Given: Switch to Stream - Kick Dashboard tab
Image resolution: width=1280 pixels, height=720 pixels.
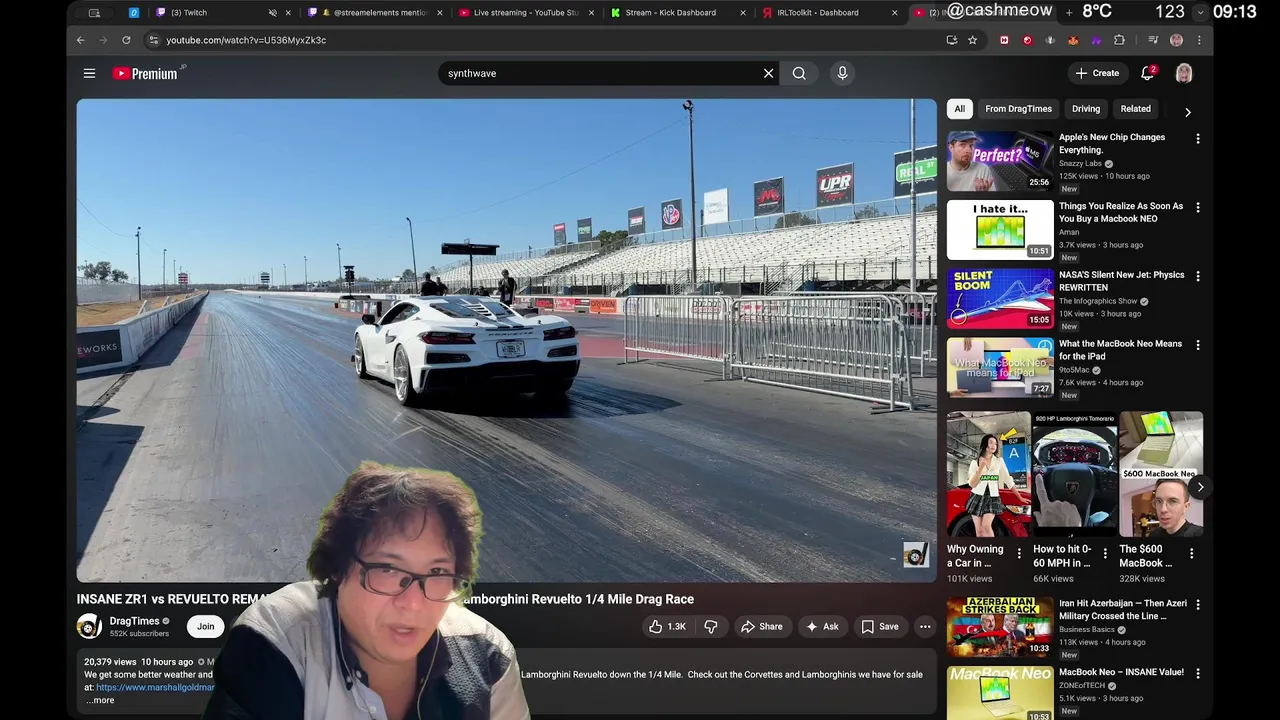Looking at the screenshot, I should (x=675, y=13).
